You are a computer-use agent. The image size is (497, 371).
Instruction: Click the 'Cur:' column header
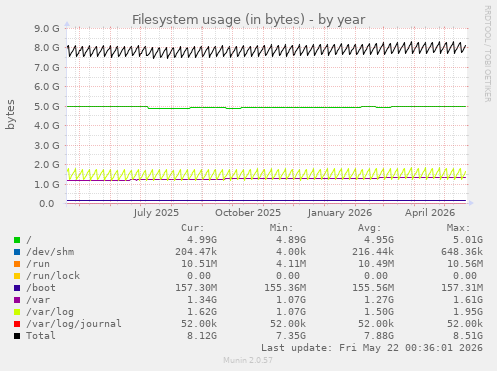(193, 228)
